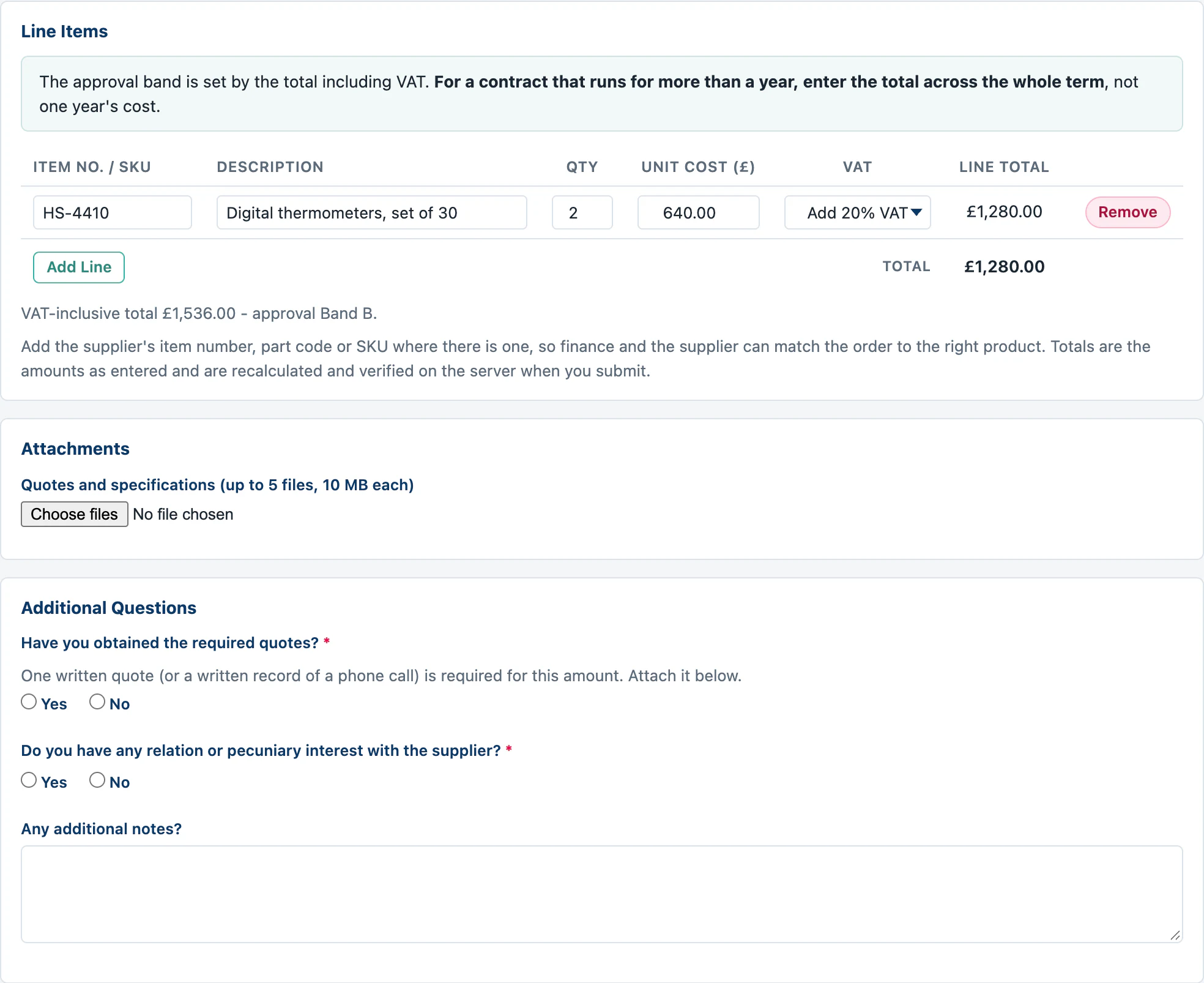Remove the HS-4410 line item
The height and width of the screenshot is (983, 1204).
tap(1128, 212)
